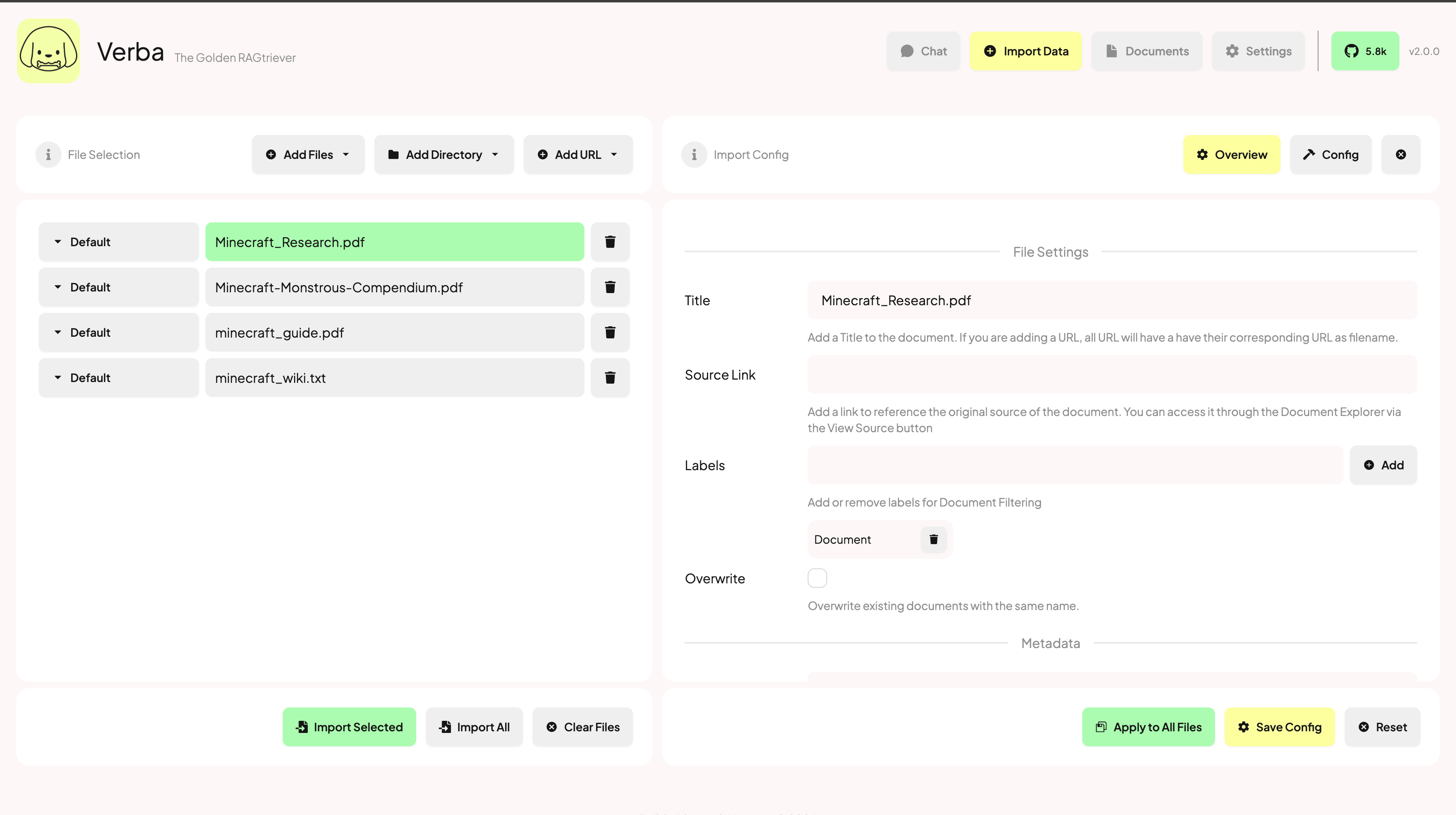Click the close/reset icon next to Config

[x=1400, y=154]
